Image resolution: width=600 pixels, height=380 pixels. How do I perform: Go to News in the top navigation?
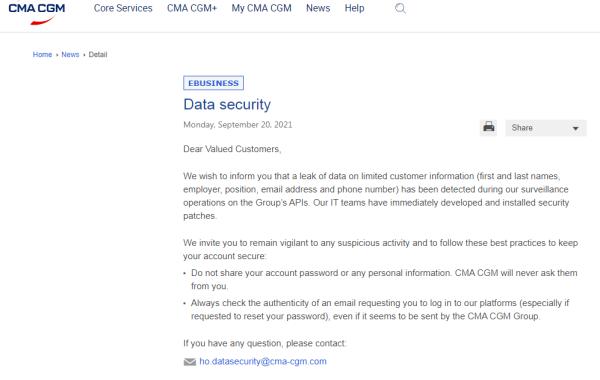[x=318, y=8]
